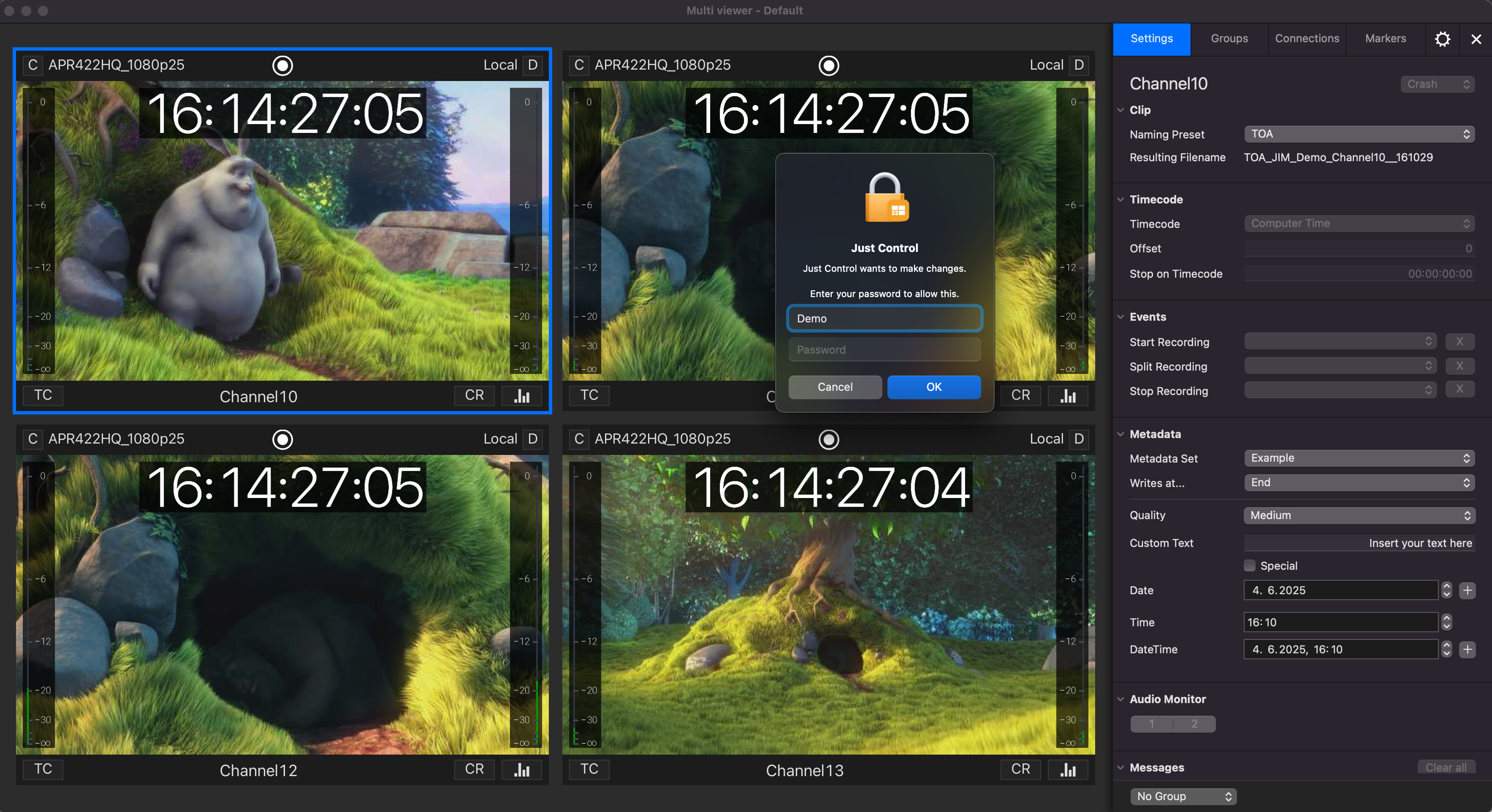Close the side panel with X icon
This screenshot has width=1492, height=812.
tap(1476, 39)
